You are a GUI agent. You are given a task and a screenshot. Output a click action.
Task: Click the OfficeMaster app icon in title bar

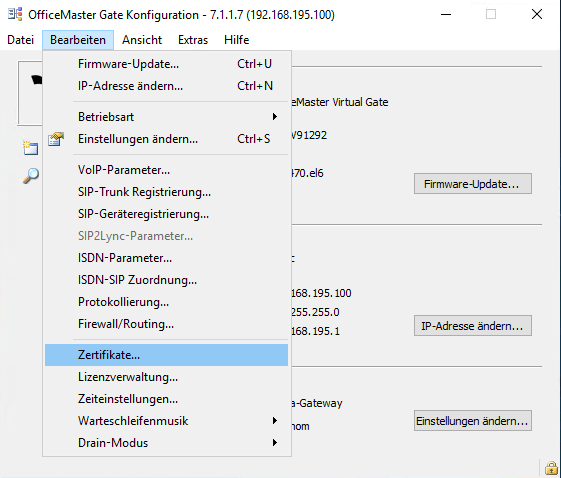[x=15, y=14]
